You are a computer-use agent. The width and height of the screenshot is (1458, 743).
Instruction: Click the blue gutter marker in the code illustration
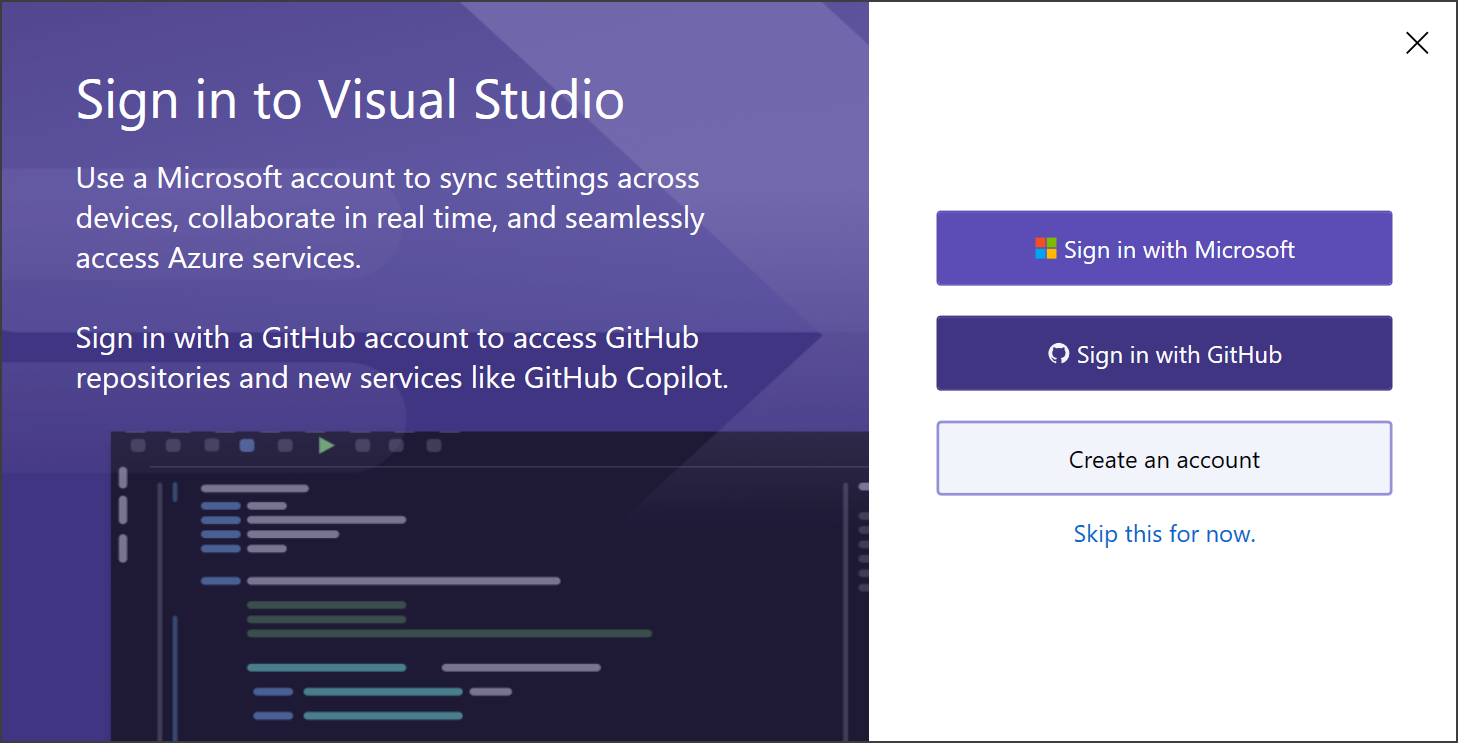(176, 491)
